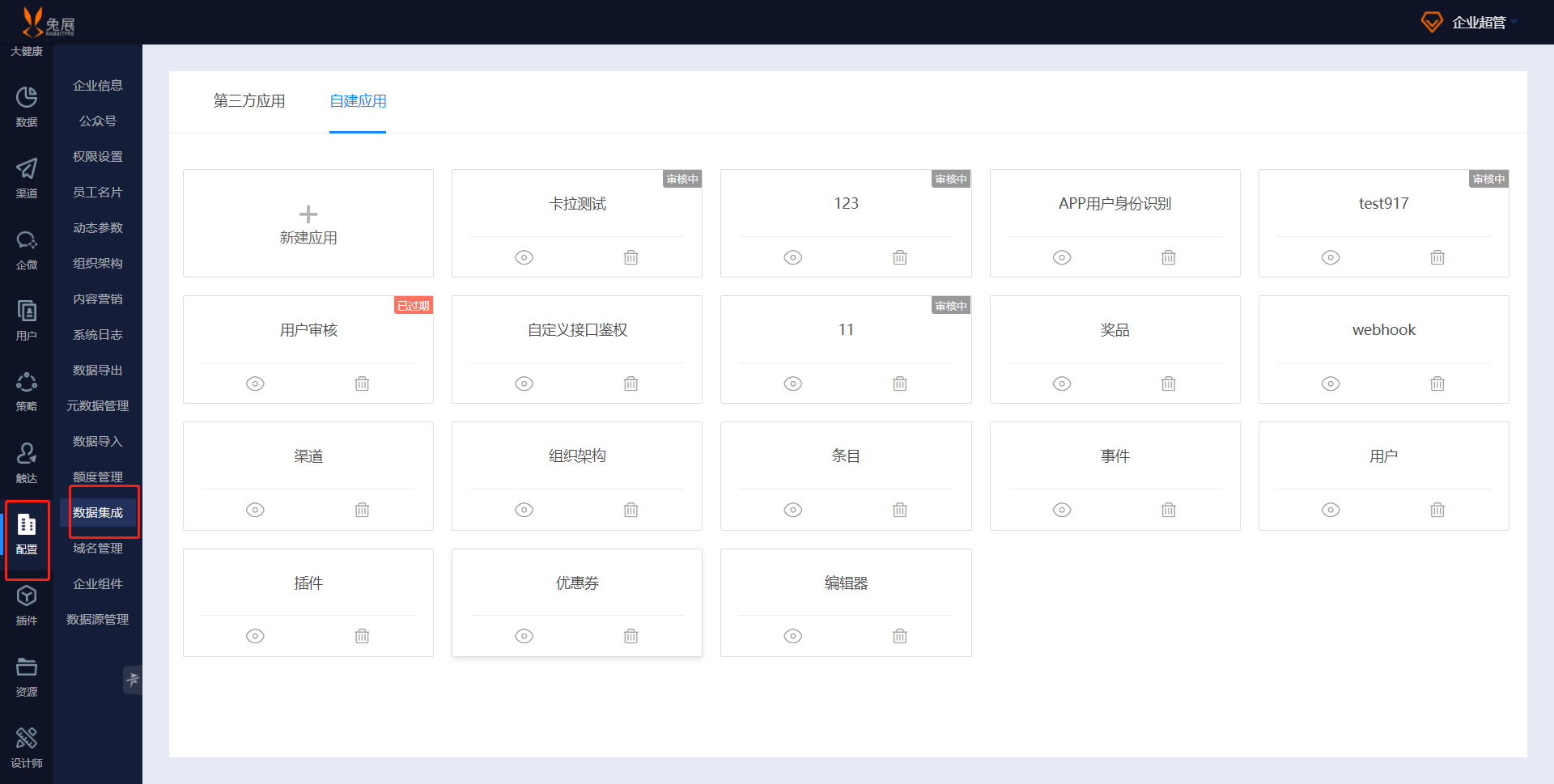Delete the 用户审核 app
The width and height of the screenshot is (1554, 784).
pyautogui.click(x=362, y=384)
